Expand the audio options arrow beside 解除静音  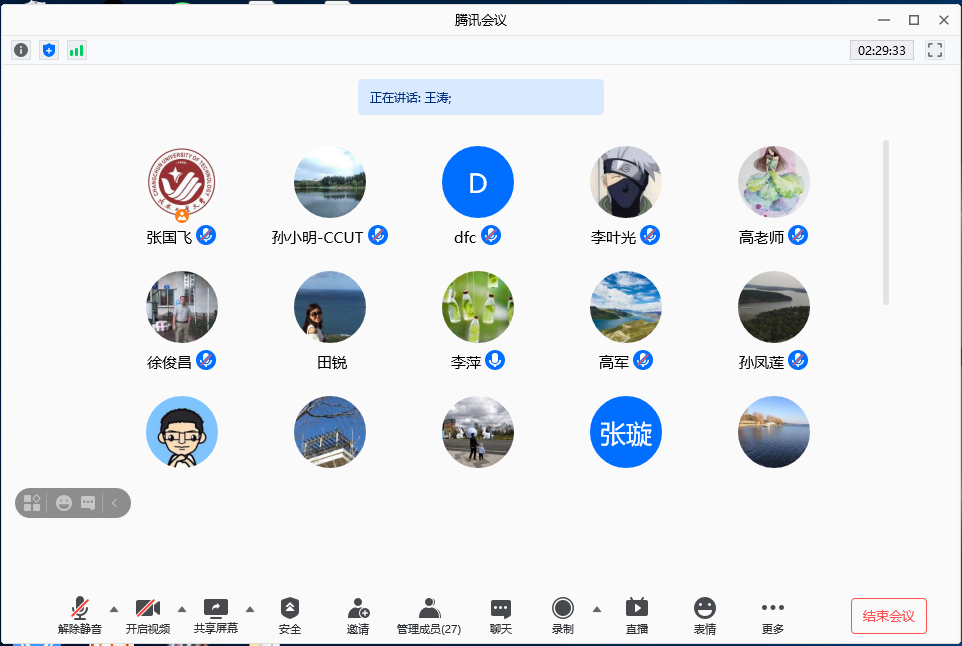coord(113,608)
